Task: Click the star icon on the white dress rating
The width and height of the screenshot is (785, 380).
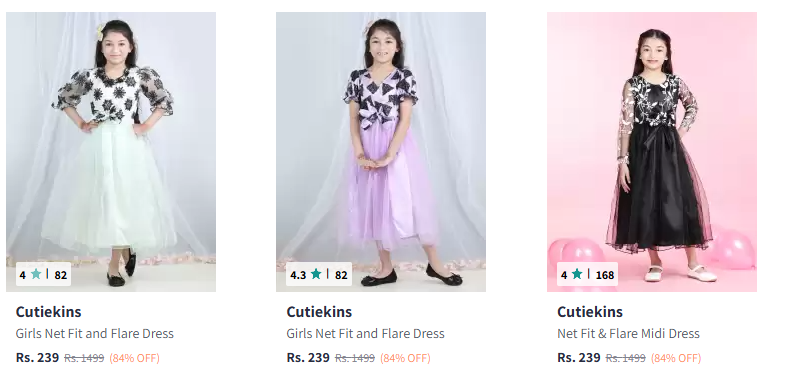Action: point(36,274)
